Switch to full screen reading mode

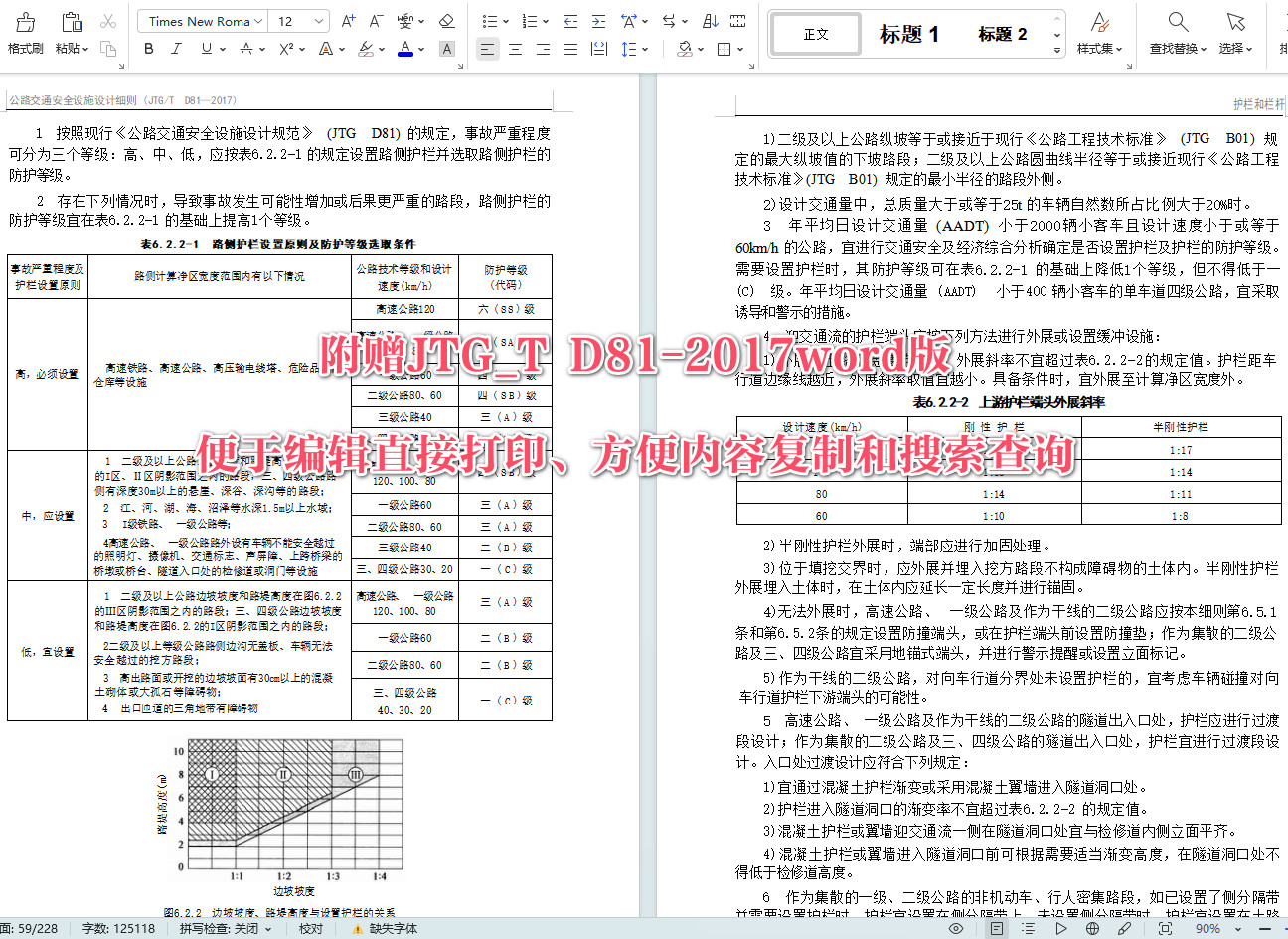(1167, 928)
